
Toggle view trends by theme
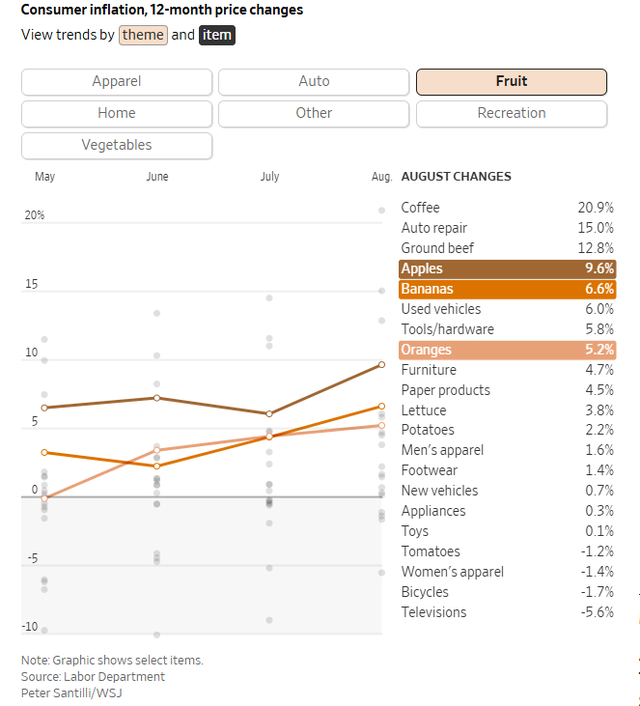coord(143,35)
